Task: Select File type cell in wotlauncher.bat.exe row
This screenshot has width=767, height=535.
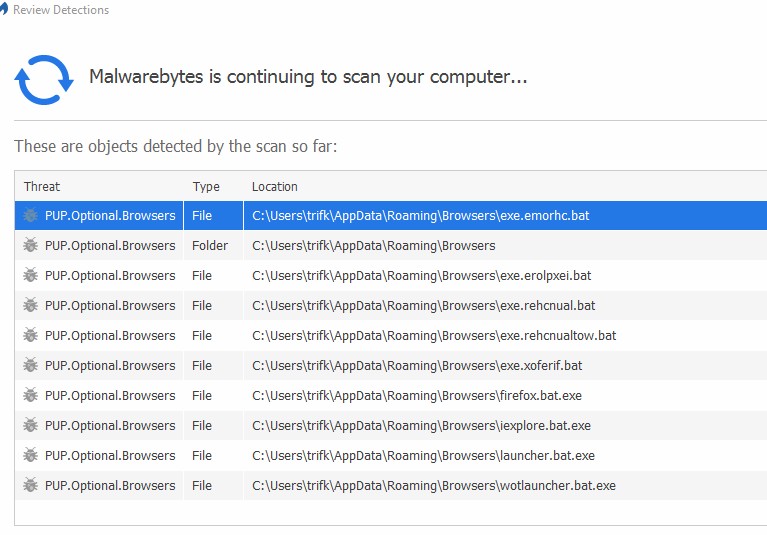Action: point(202,485)
